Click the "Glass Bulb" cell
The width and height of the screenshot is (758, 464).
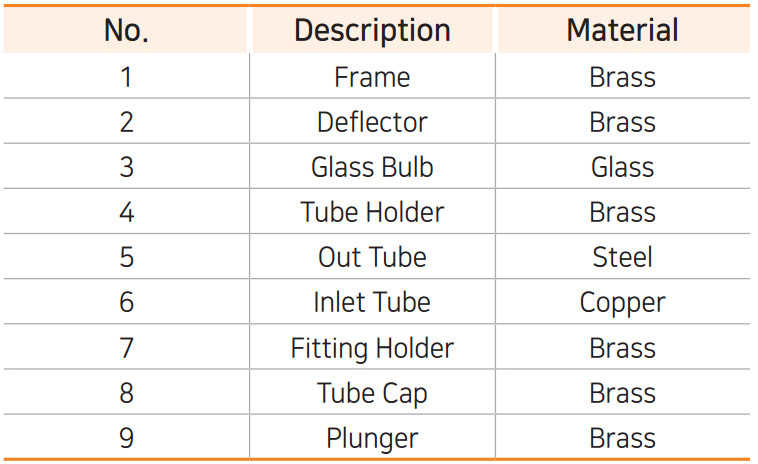point(372,167)
